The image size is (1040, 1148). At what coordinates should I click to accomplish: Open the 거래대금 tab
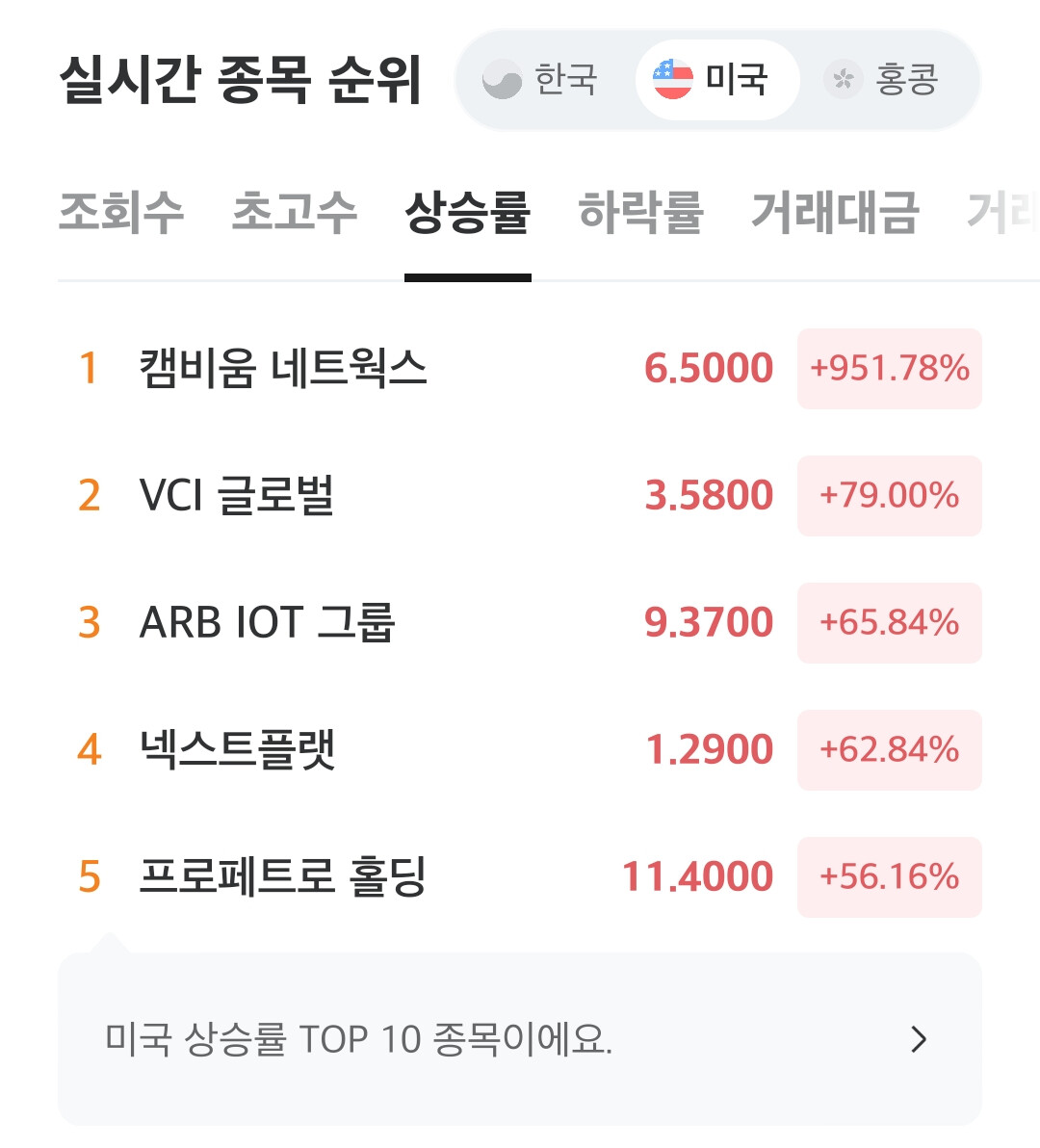[x=835, y=213]
